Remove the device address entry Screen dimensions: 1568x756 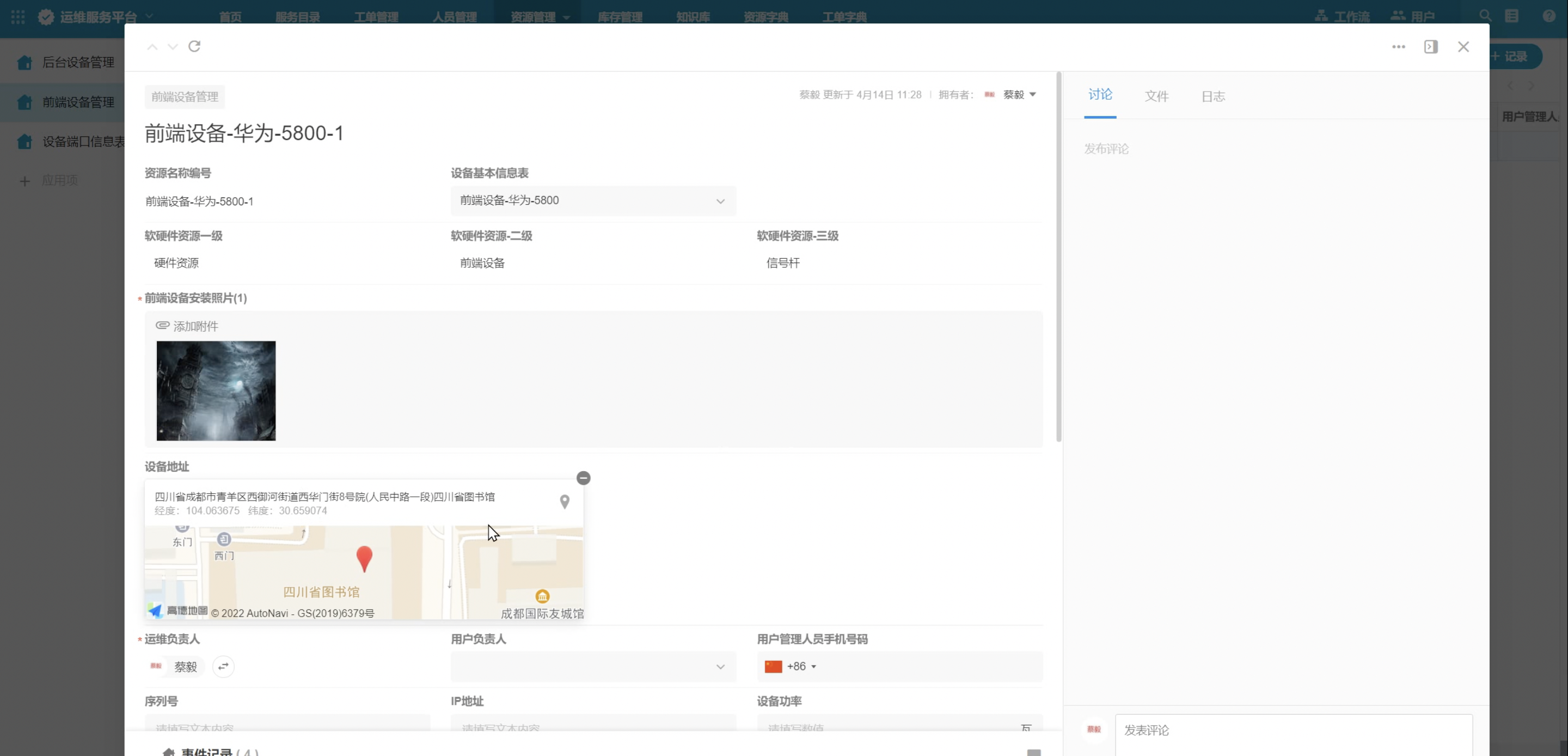583,478
